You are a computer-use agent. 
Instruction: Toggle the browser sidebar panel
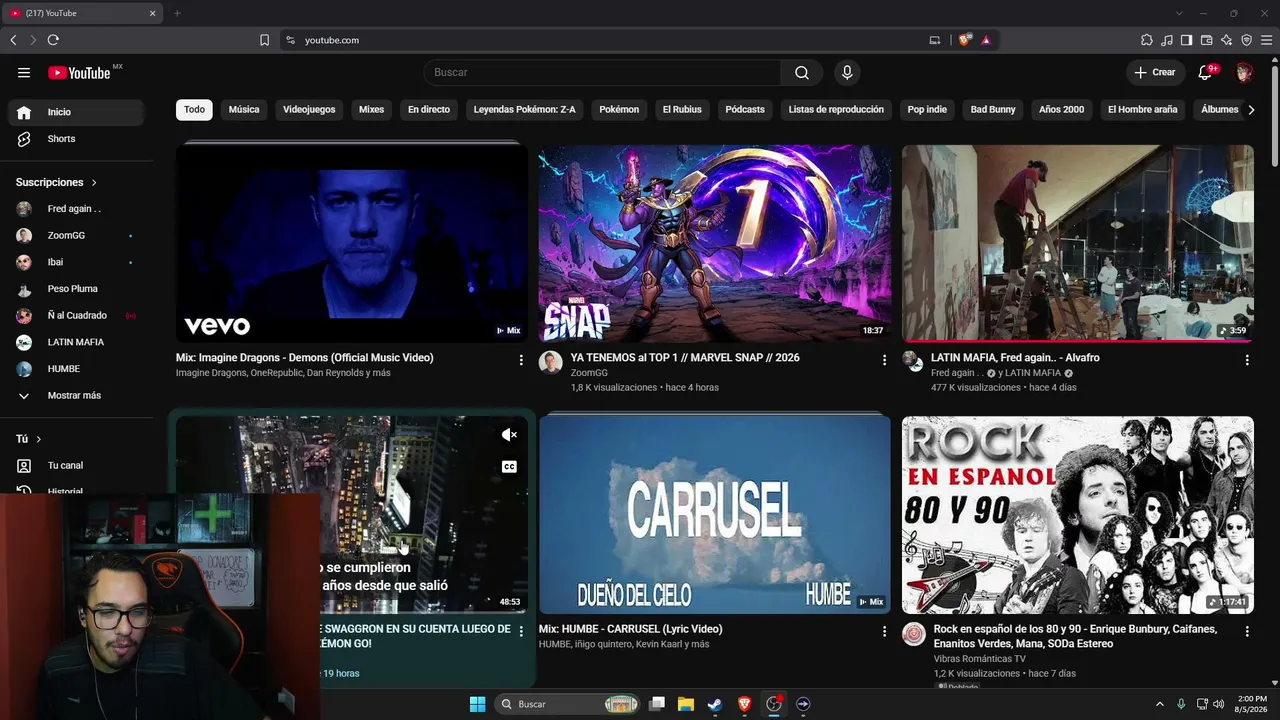(x=1186, y=40)
